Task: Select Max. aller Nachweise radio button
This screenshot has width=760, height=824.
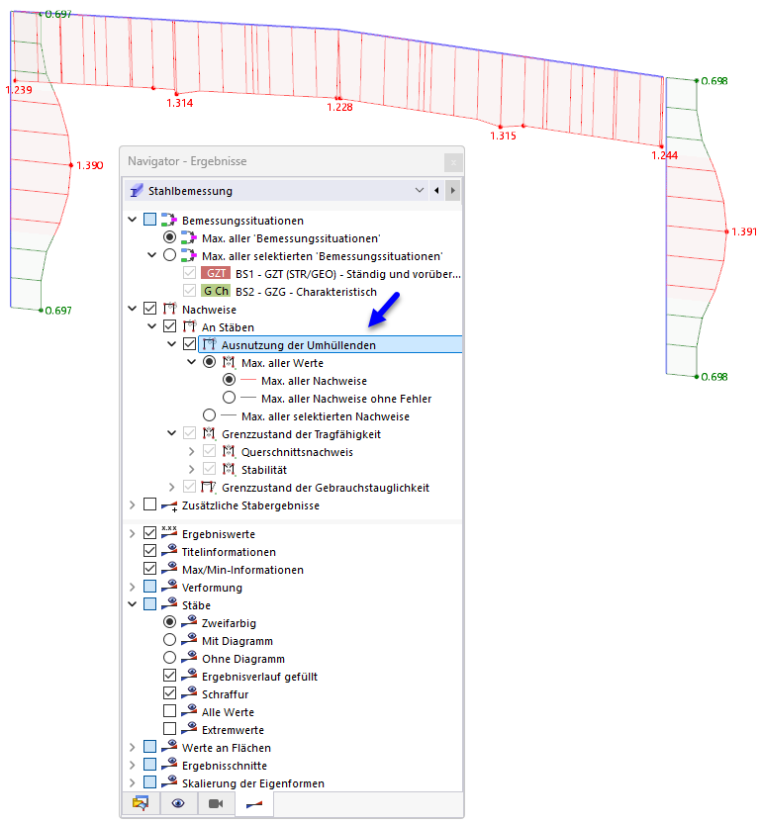Action: click(x=229, y=380)
